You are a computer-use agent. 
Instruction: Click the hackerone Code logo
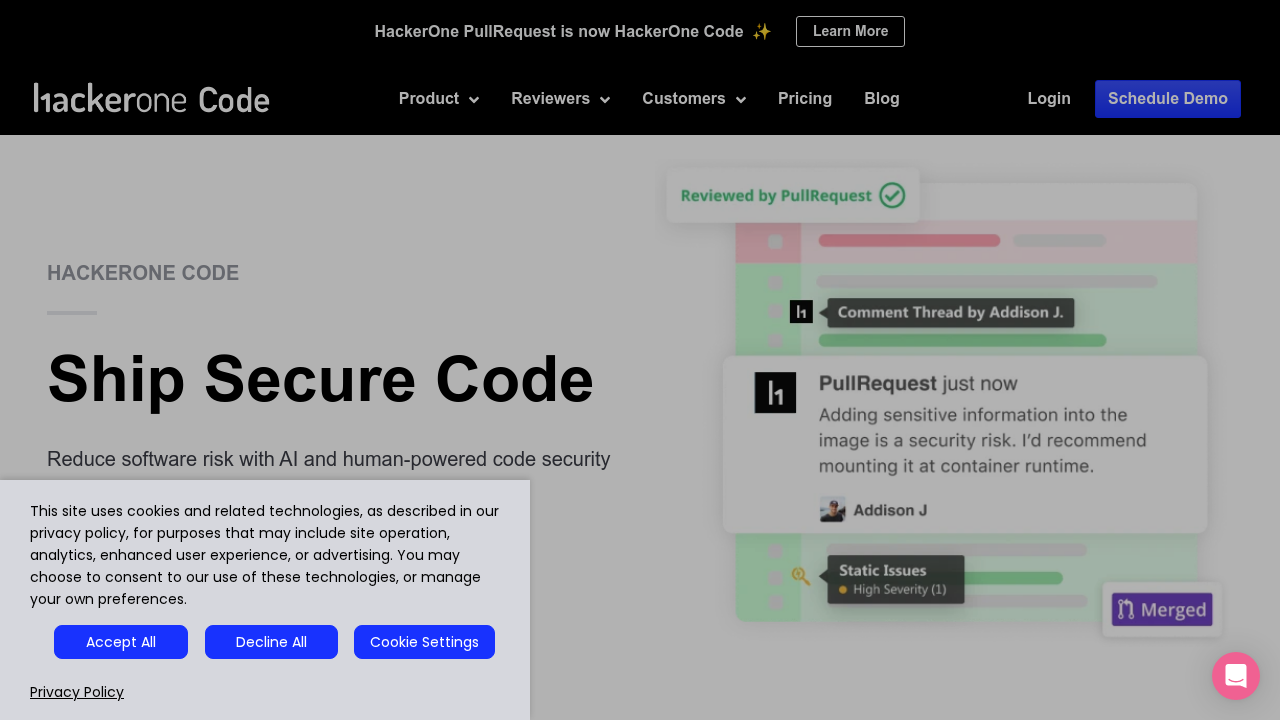click(x=151, y=98)
